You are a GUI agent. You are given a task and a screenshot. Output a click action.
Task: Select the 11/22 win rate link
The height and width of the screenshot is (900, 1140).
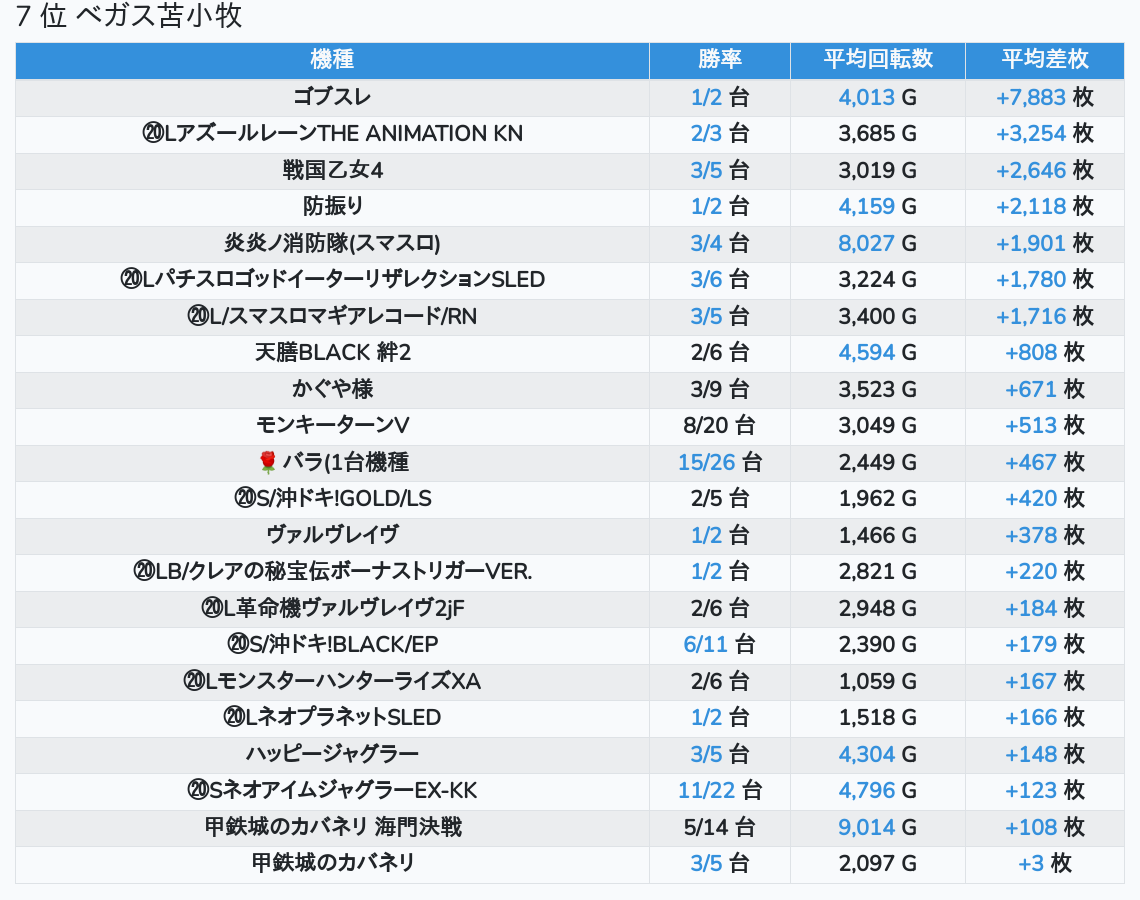click(x=706, y=791)
